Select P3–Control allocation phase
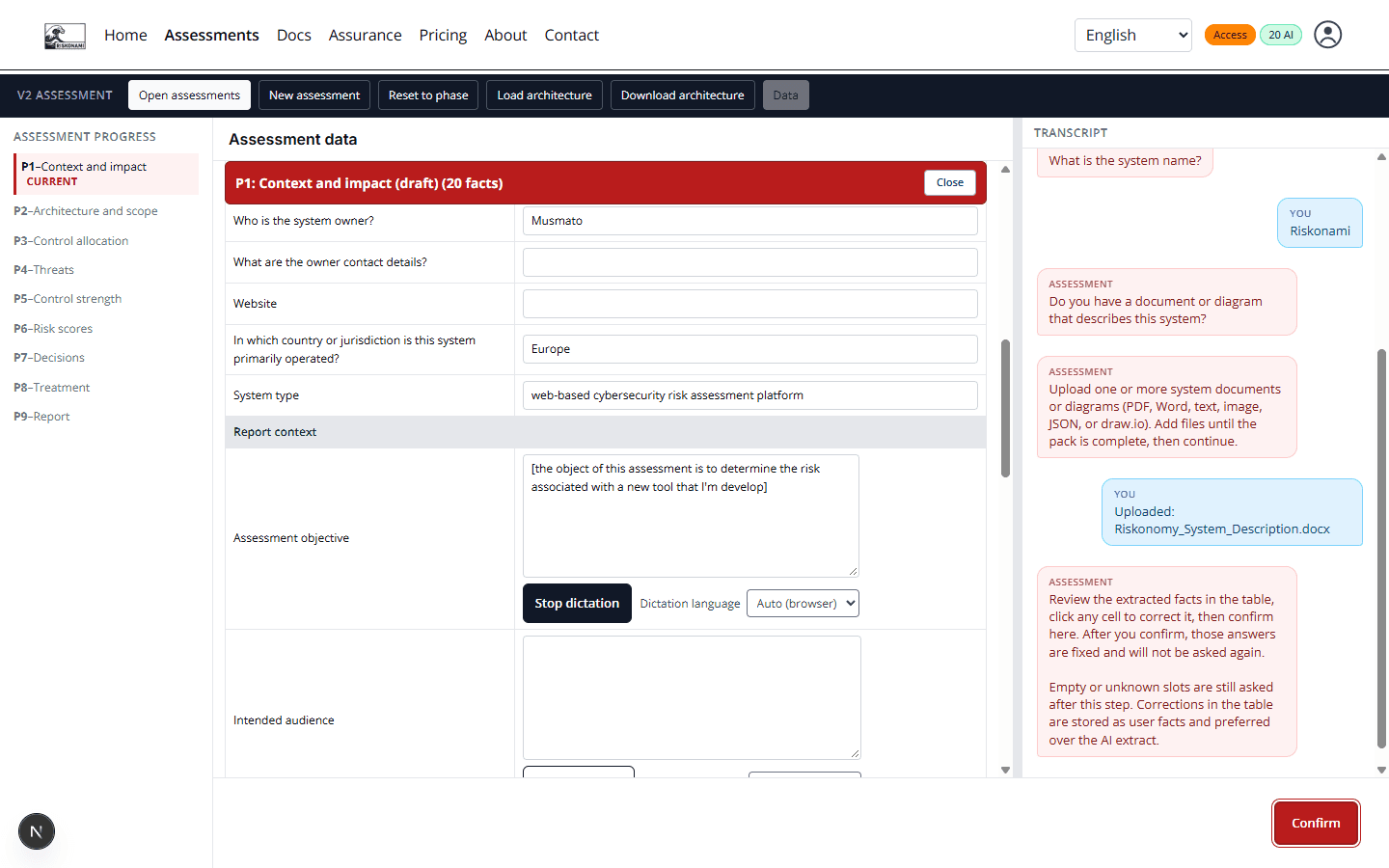Image resolution: width=1389 pixels, height=868 pixels. 71,241
